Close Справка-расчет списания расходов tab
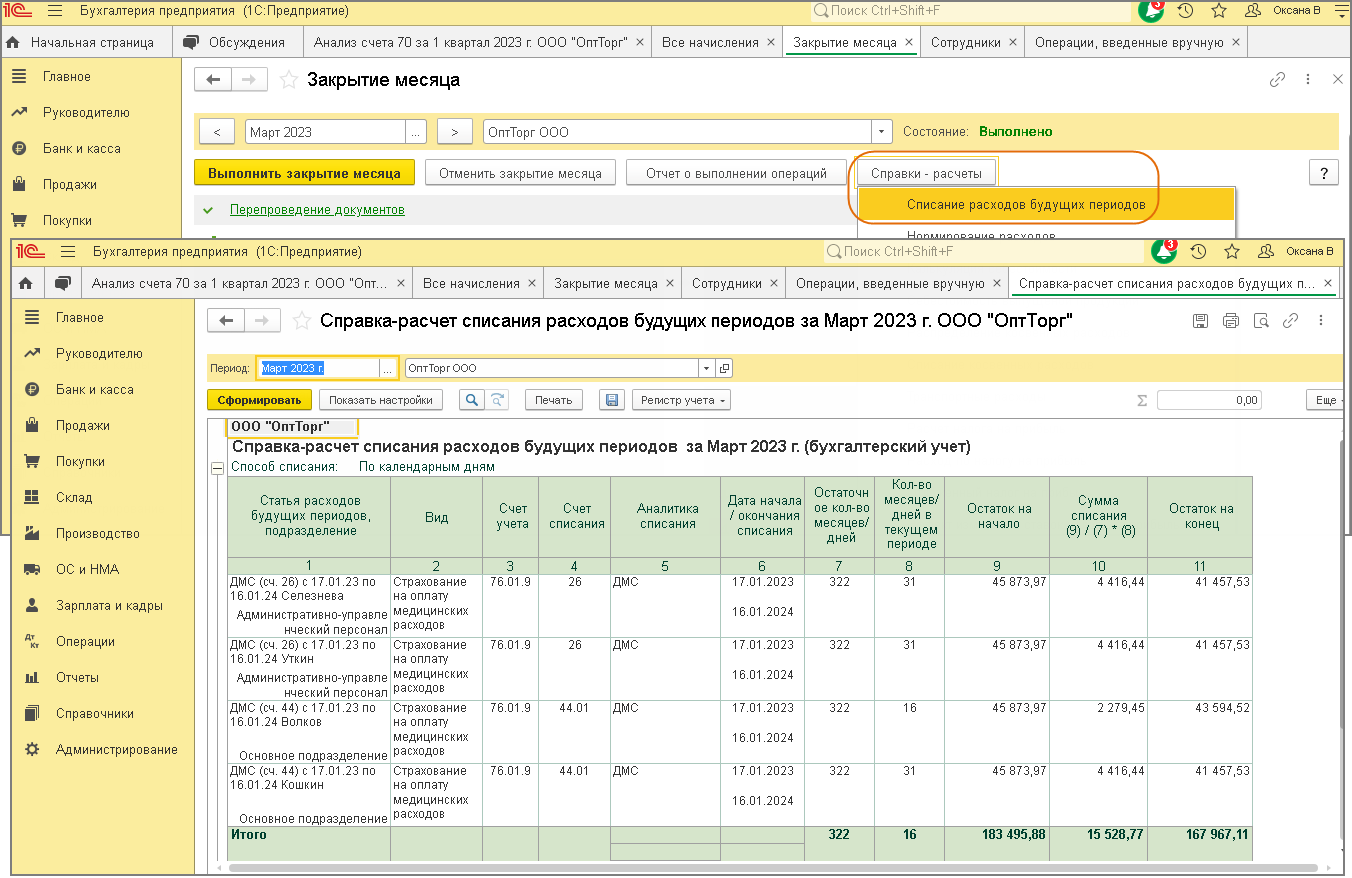1352x878 pixels. point(1328,284)
